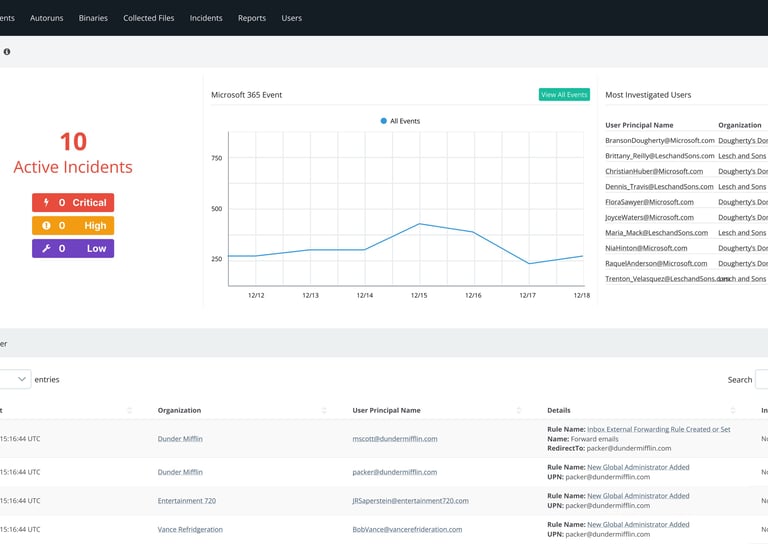Open RaquelAnderson@Microsoft.com user link
Screen dimensions: 768x553
coord(656,264)
